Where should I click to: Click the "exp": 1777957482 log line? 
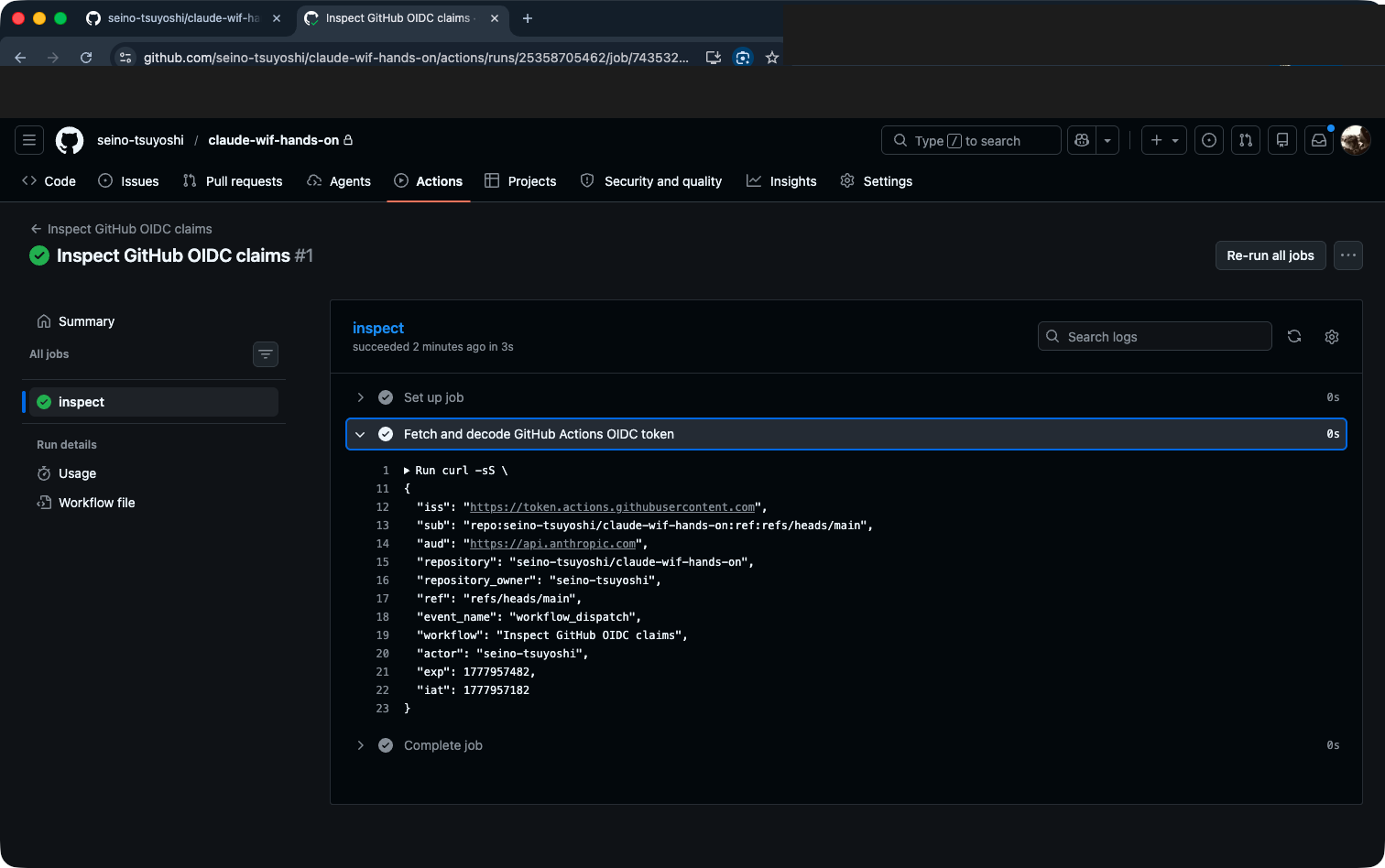(475, 672)
